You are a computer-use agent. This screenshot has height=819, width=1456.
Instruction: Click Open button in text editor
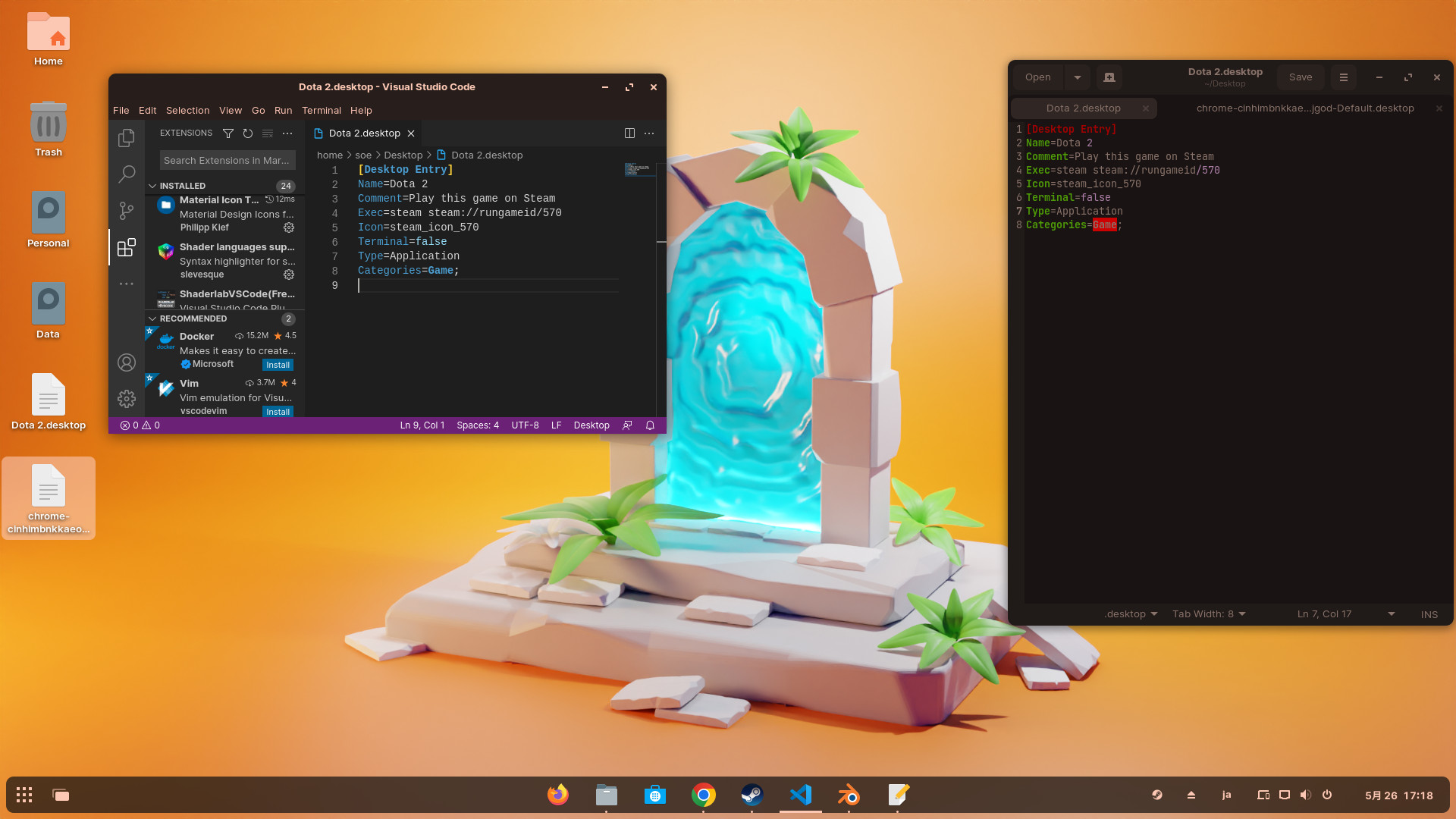click(1037, 77)
